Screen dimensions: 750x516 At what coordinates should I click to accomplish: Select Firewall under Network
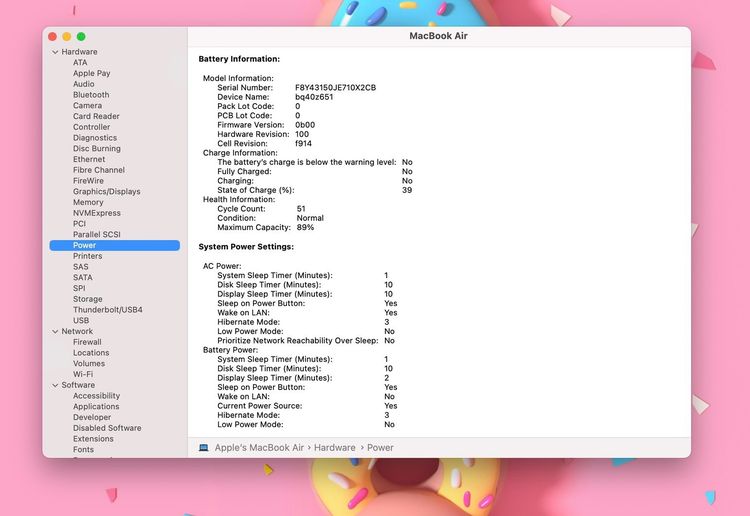pos(87,342)
